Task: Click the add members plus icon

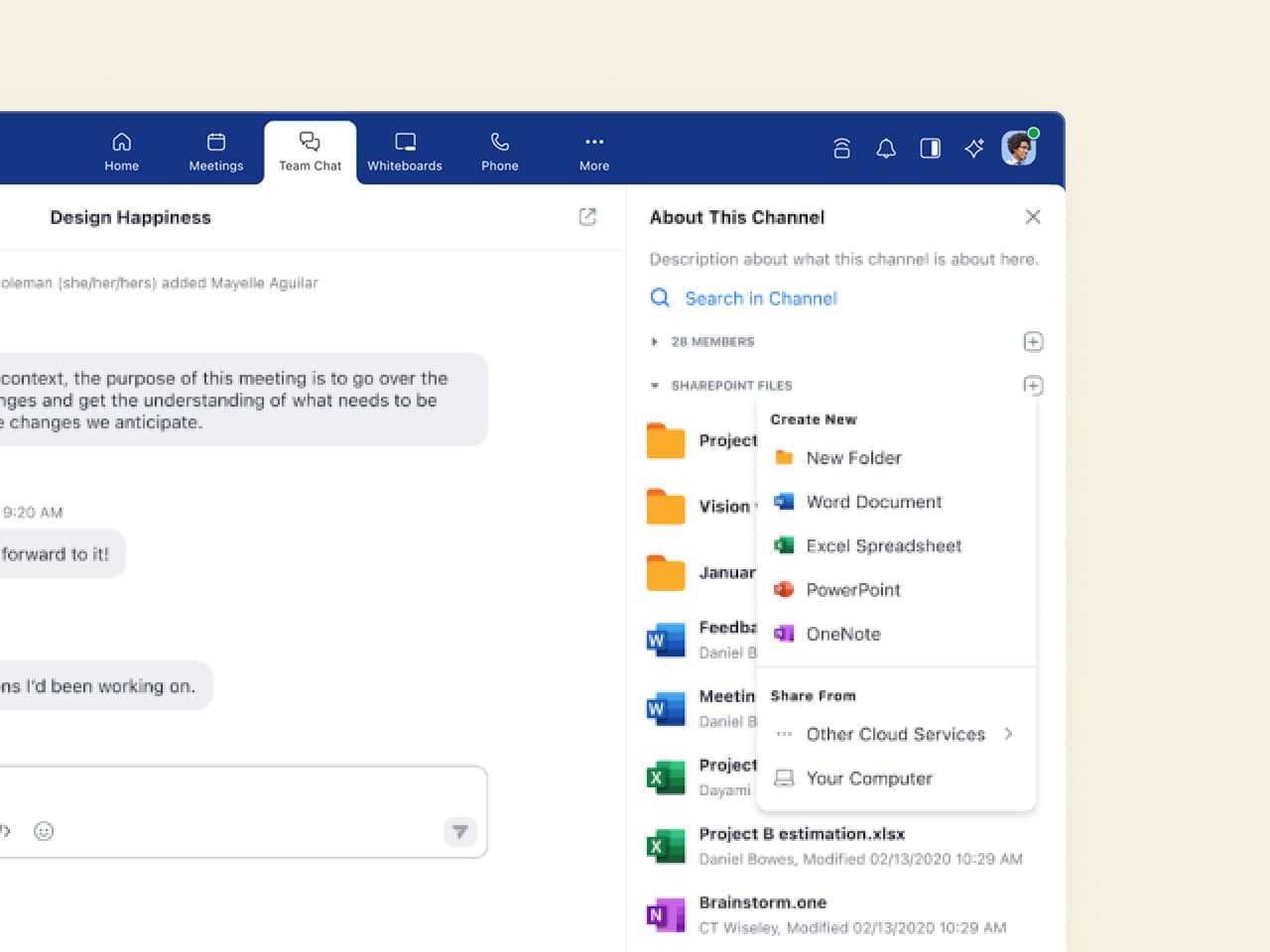Action: tap(1033, 342)
